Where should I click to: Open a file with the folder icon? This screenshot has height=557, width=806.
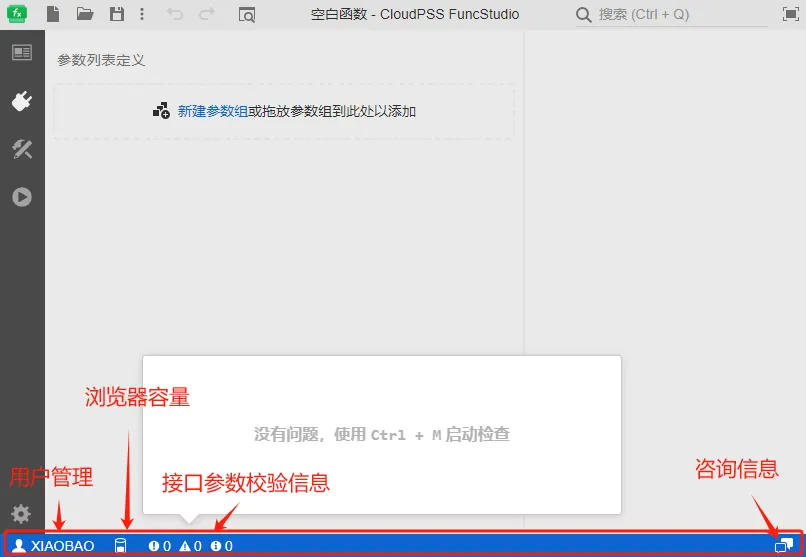point(85,14)
